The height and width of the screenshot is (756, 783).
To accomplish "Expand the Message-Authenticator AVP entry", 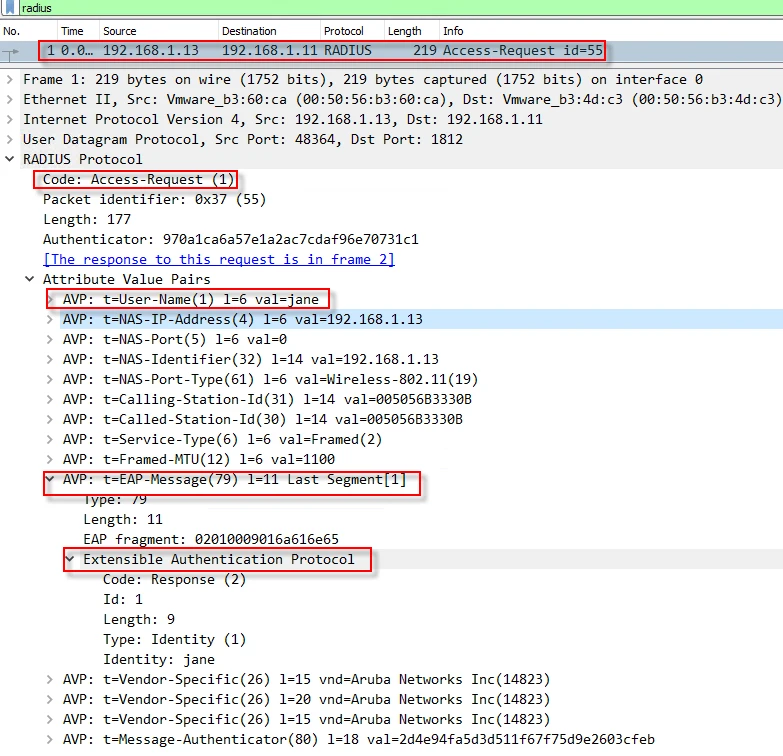I will coord(50,739).
